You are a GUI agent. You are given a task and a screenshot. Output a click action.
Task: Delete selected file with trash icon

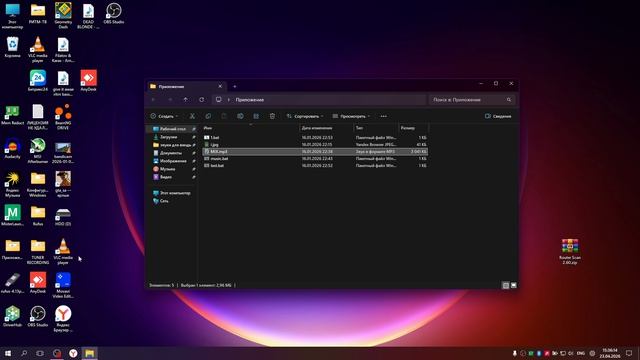272,116
